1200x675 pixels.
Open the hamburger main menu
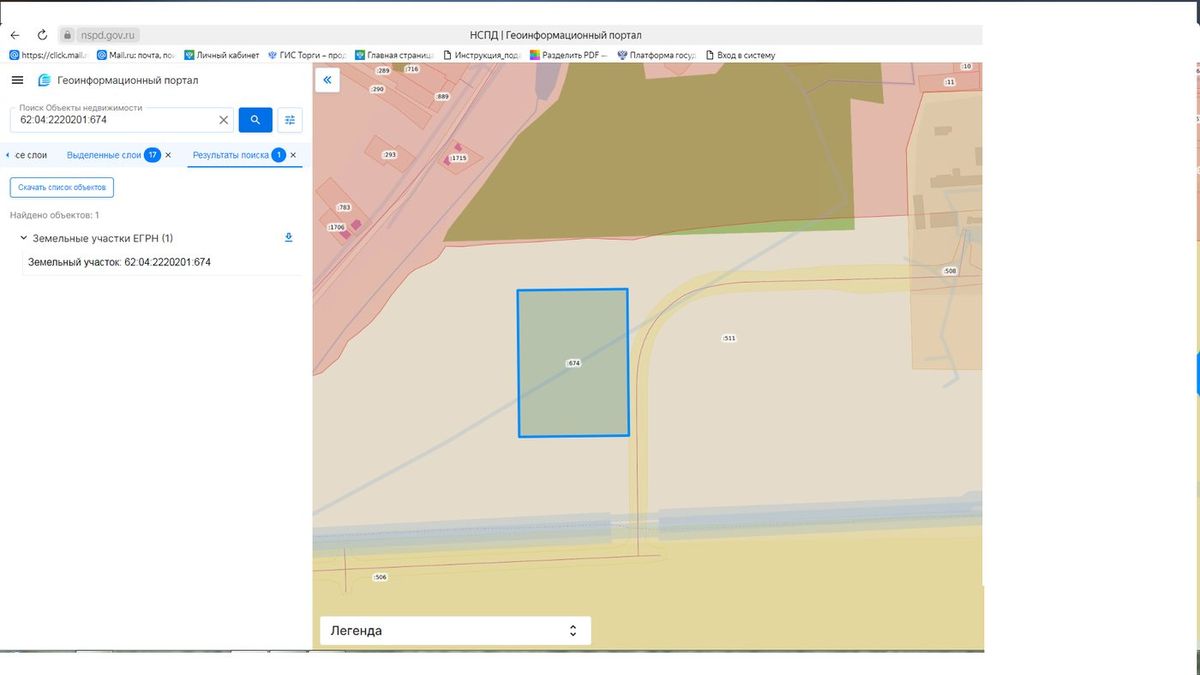tap(17, 80)
